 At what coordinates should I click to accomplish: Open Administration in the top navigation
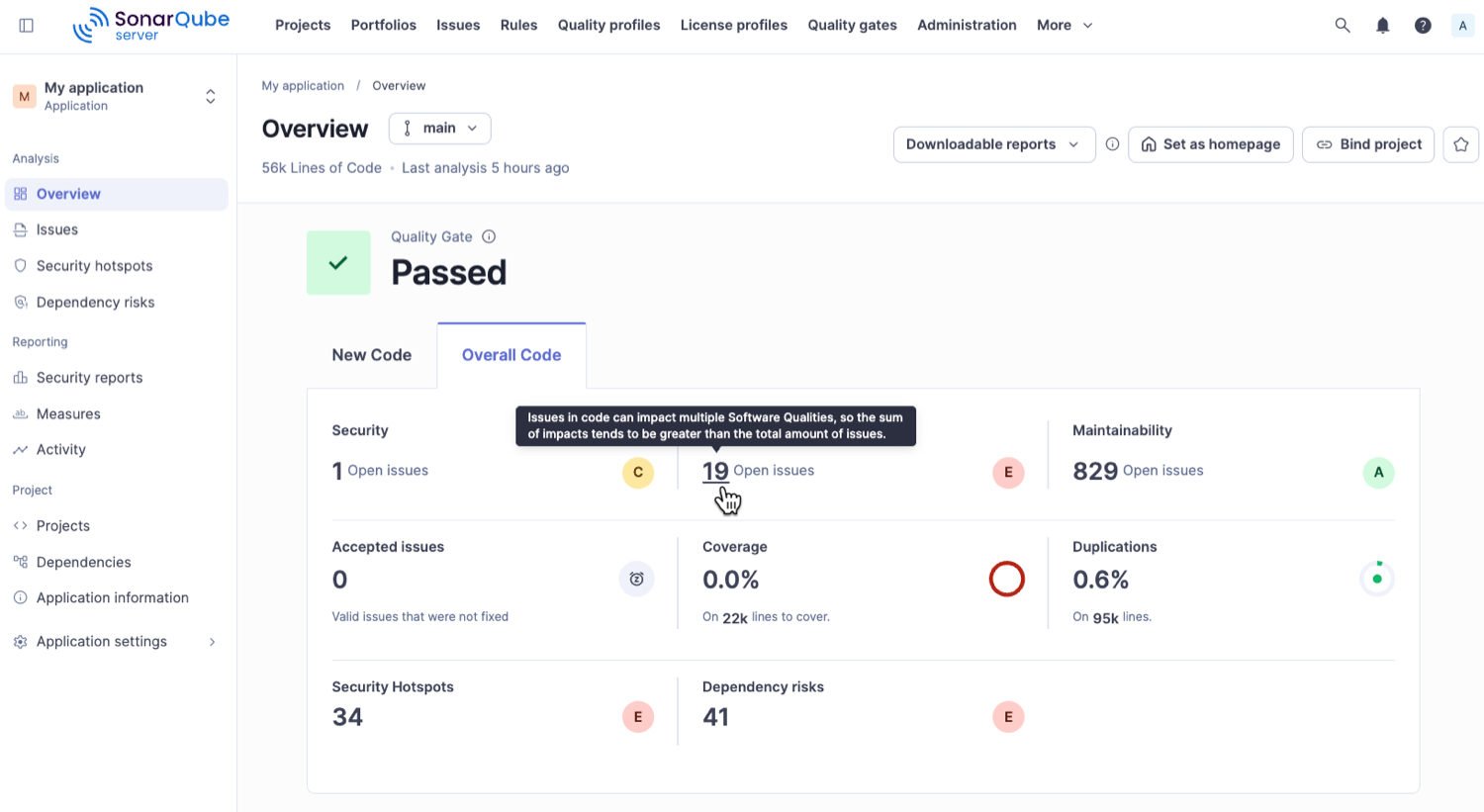point(967,26)
